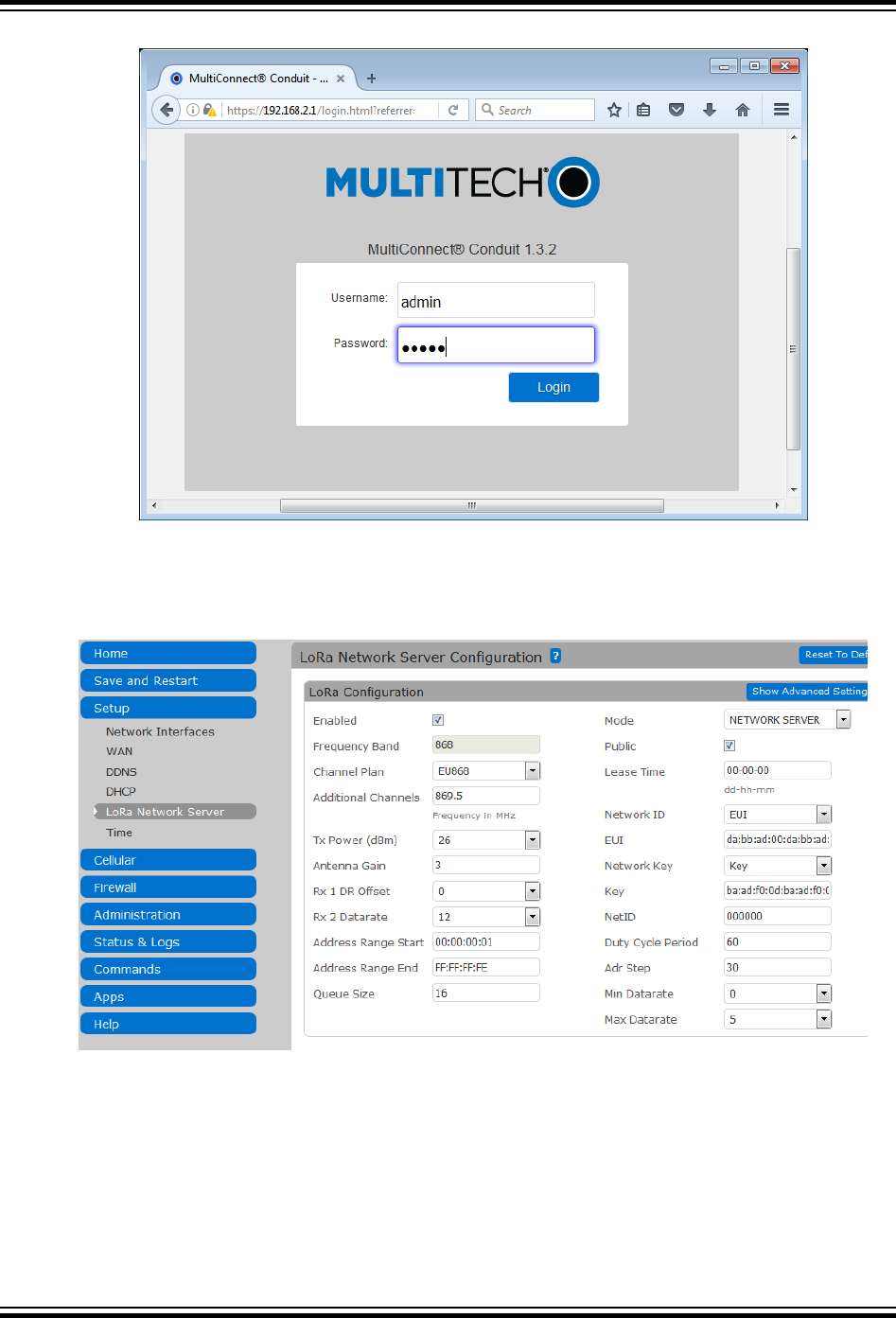The image size is (896, 1318).
Task: Open the WAN setup page
Action: [x=119, y=751]
